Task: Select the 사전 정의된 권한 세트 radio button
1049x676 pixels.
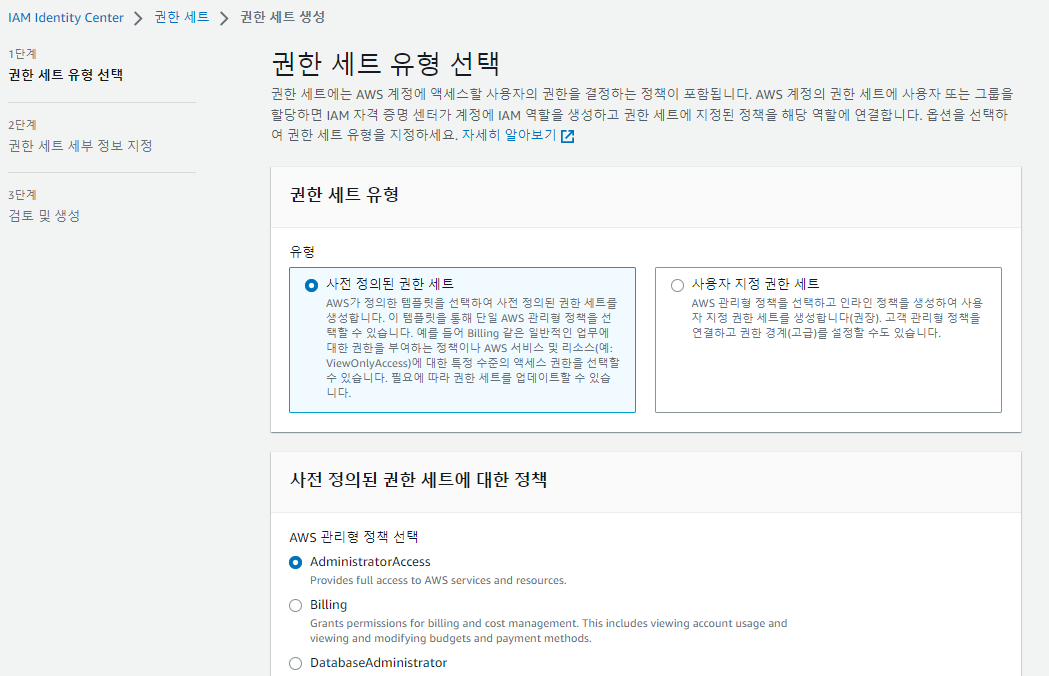Action: click(311, 285)
